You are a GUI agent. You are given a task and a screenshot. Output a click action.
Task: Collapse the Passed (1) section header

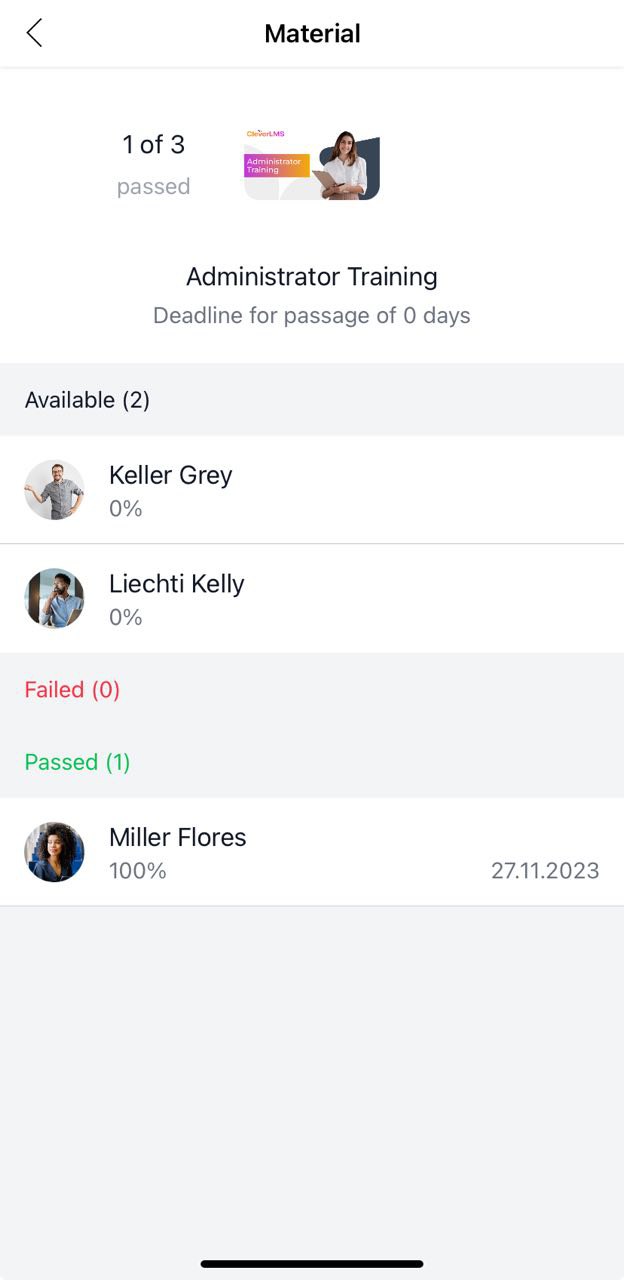(312, 762)
